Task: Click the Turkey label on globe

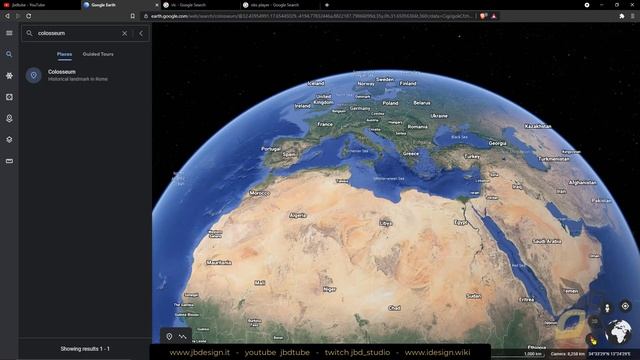Action: [472, 156]
